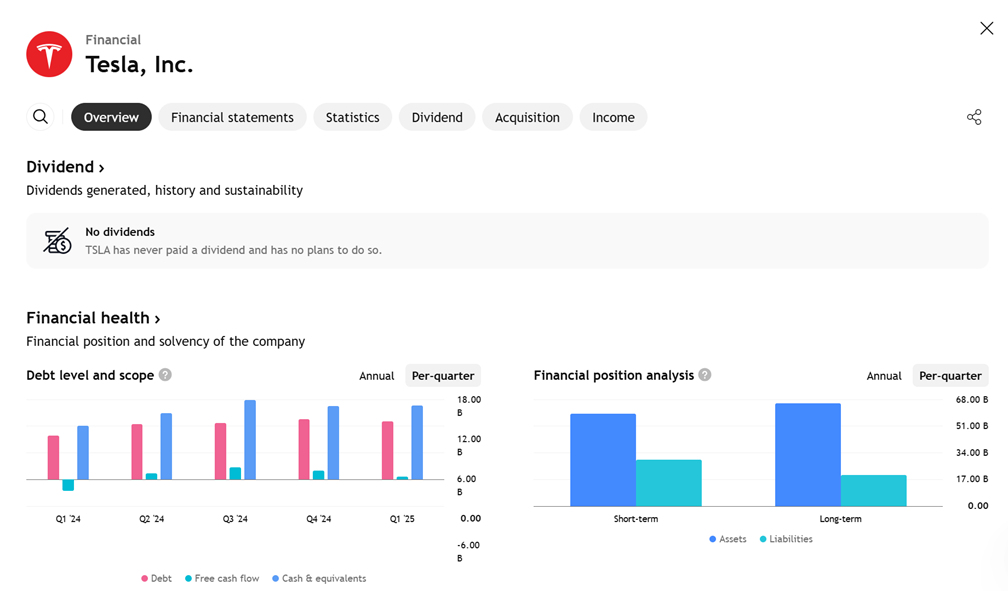Viewport: 1008px width, 591px height.
Task: Select Per-quarter for Financial position analysis
Action: pyautogui.click(x=950, y=376)
